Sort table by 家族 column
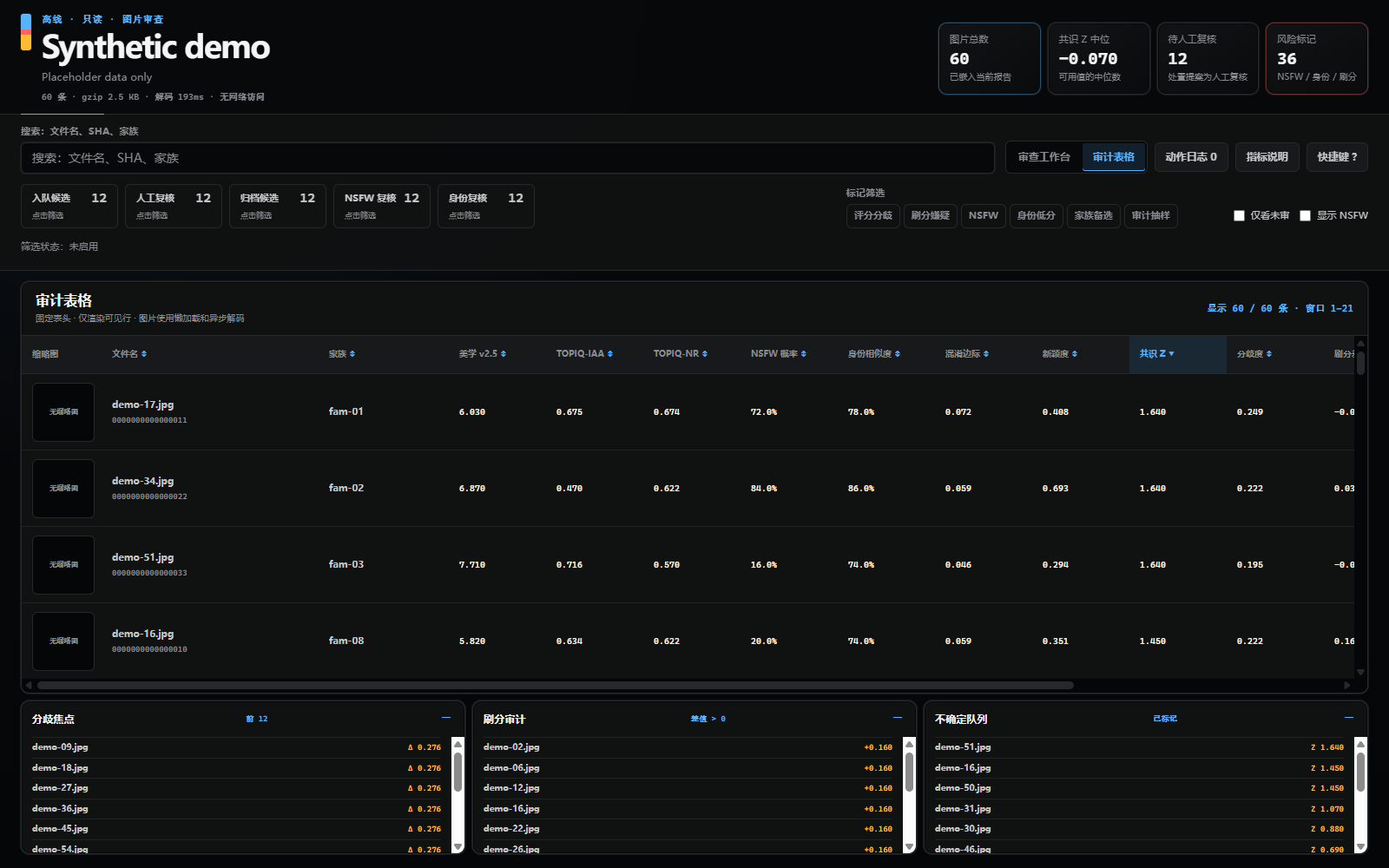 [x=342, y=354]
